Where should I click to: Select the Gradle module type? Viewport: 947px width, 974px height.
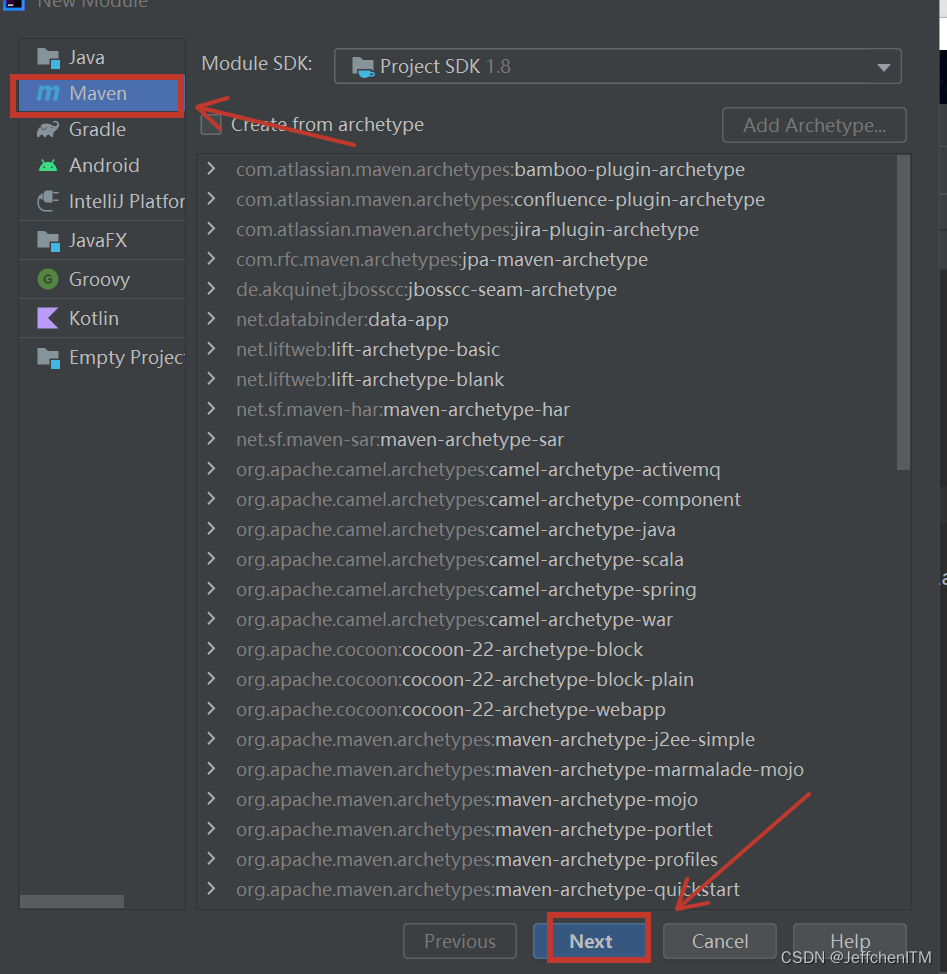pos(102,129)
